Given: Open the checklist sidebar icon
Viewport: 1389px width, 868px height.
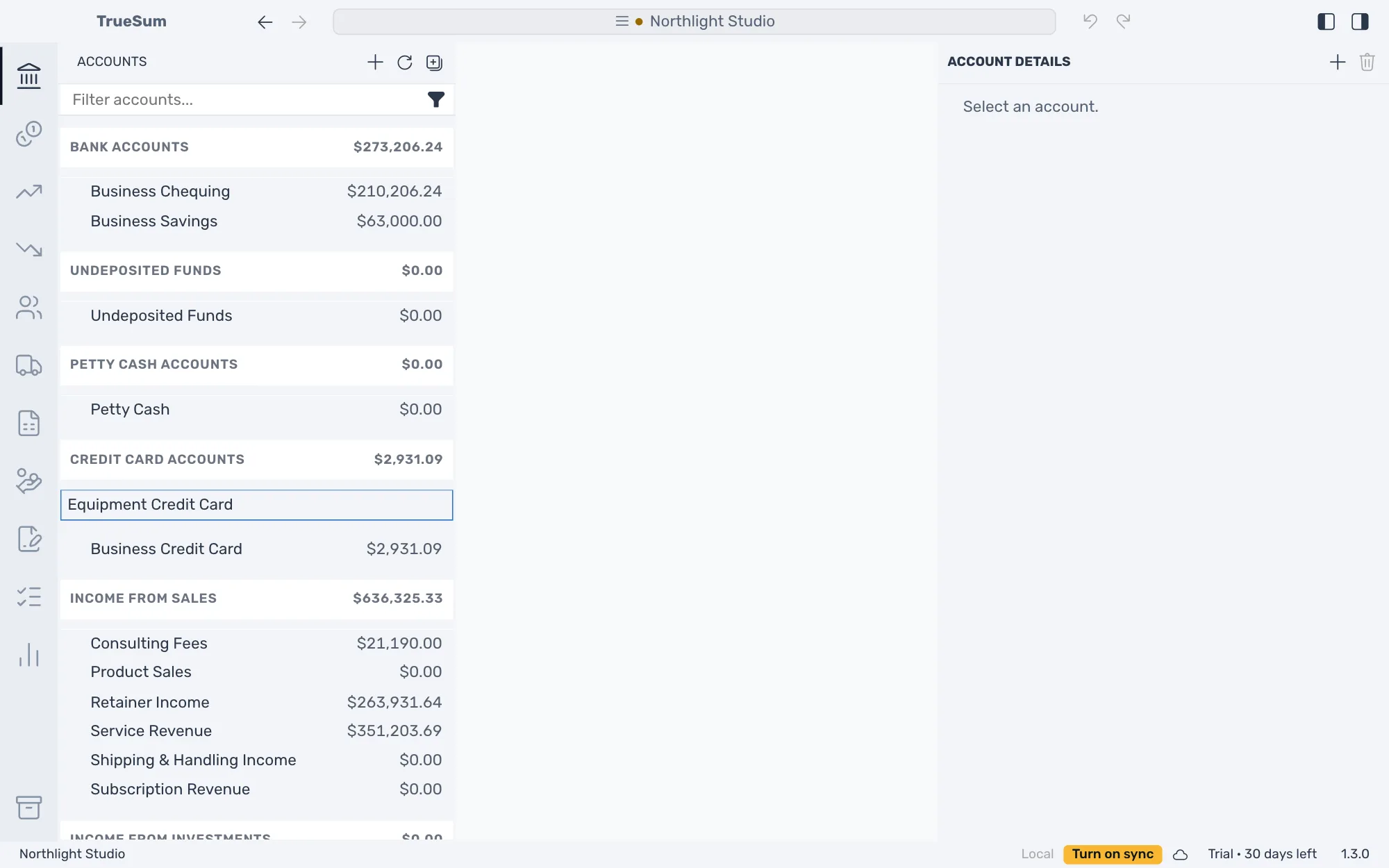Looking at the screenshot, I should coord(28,596).
